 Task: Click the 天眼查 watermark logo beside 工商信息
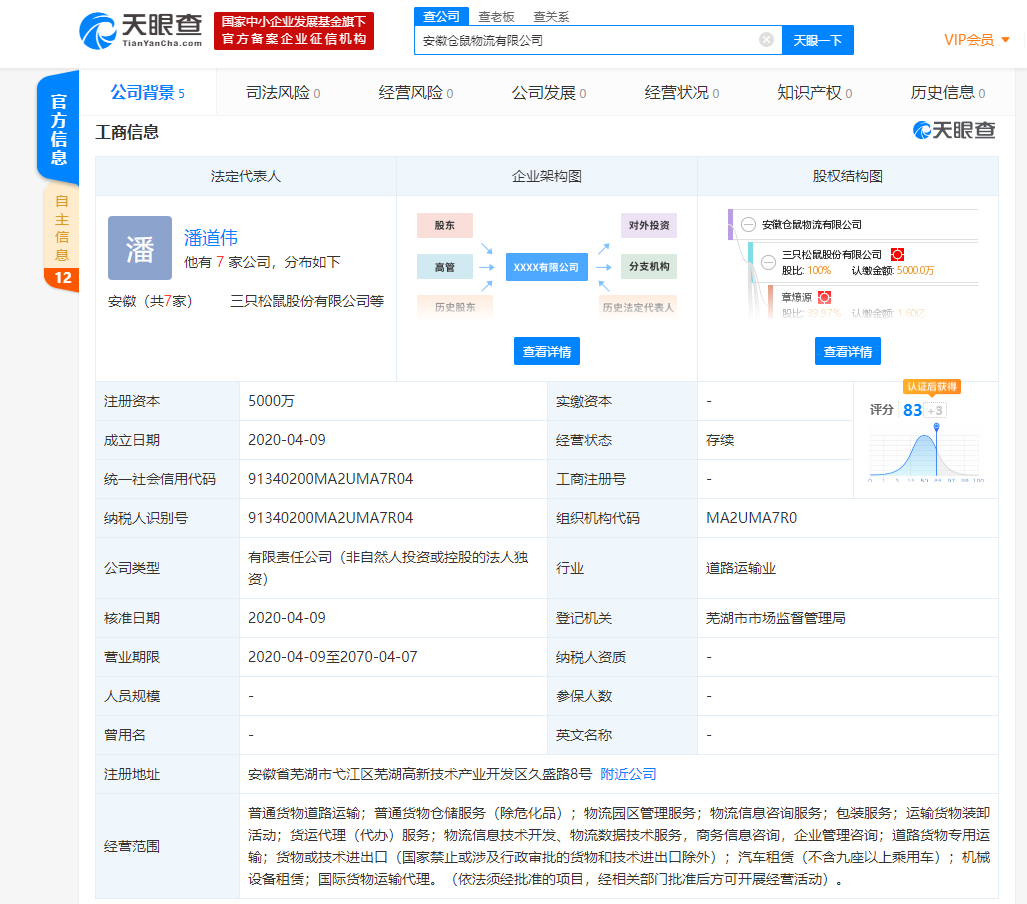pyautogui.click(x=954, y=130)
